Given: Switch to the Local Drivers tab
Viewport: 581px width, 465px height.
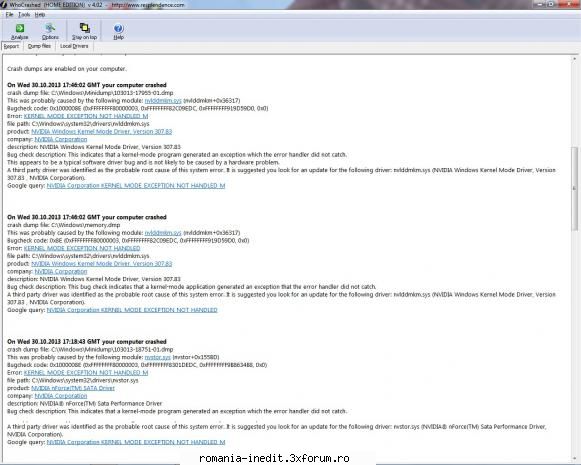Looking at the screenshot, I should (x=74, y=46).
